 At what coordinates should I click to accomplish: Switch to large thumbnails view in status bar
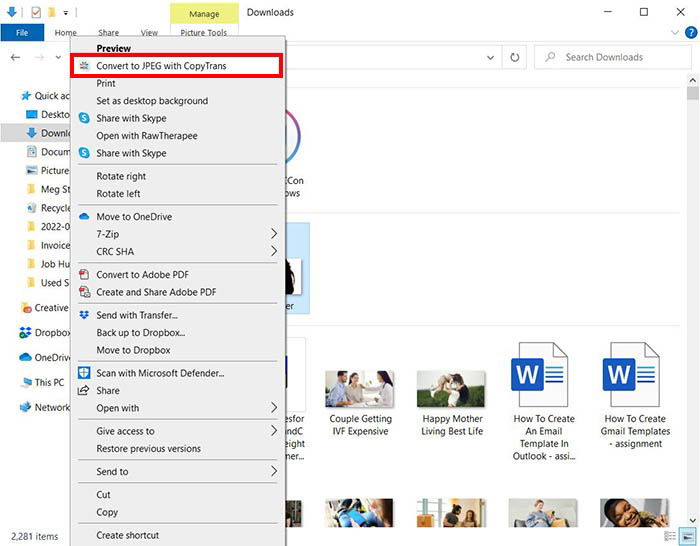pos(688,535)
